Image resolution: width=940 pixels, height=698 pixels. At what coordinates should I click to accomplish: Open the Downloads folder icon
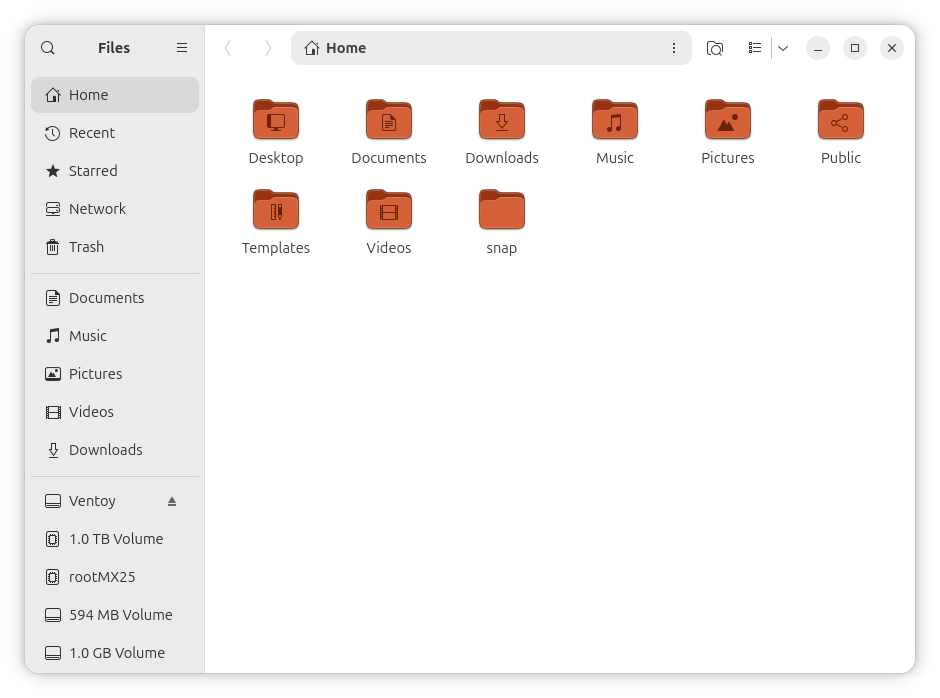(x=502, y=122)
